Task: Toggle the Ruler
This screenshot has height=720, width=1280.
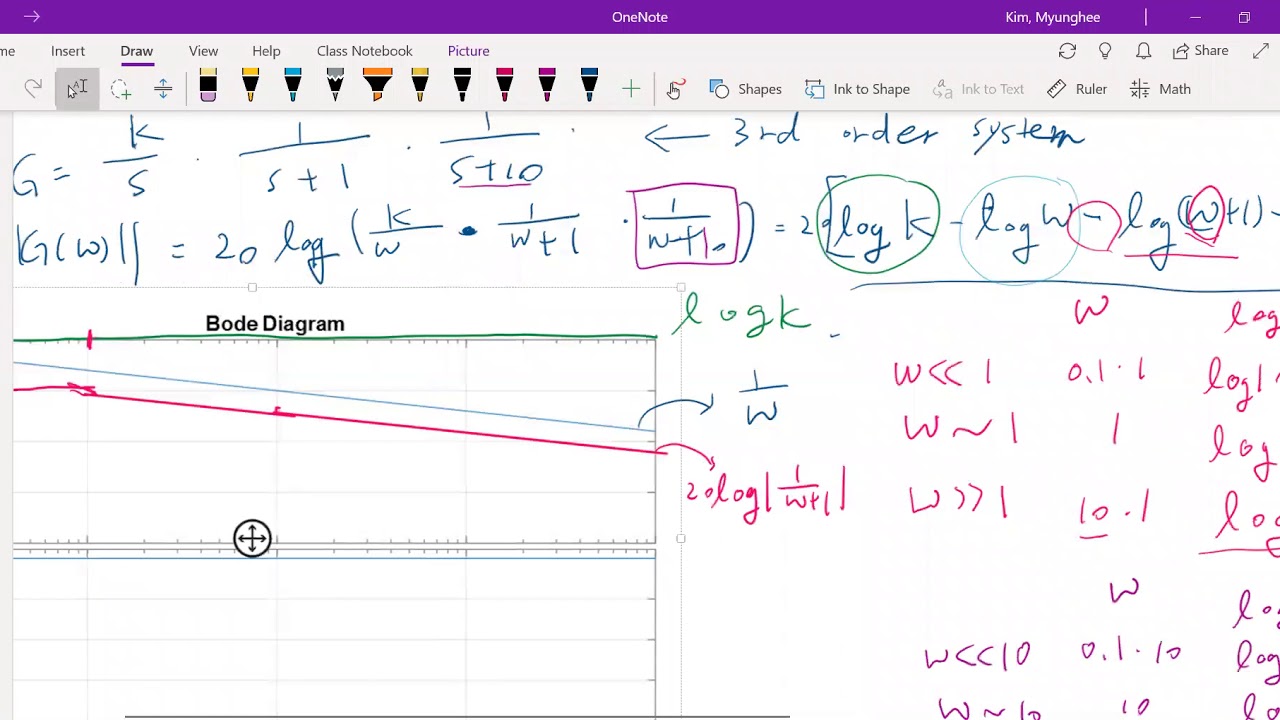Action: [x=1077, y=89]
